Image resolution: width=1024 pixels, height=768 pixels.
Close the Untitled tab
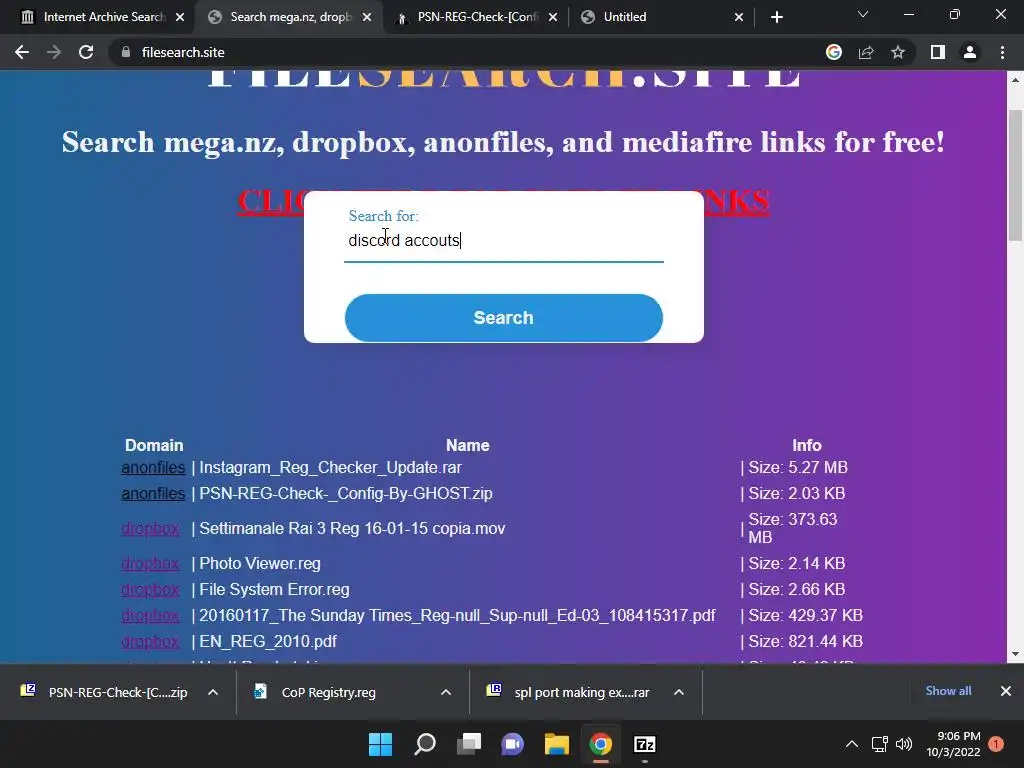pyautogui.click(x=739, y=17)
